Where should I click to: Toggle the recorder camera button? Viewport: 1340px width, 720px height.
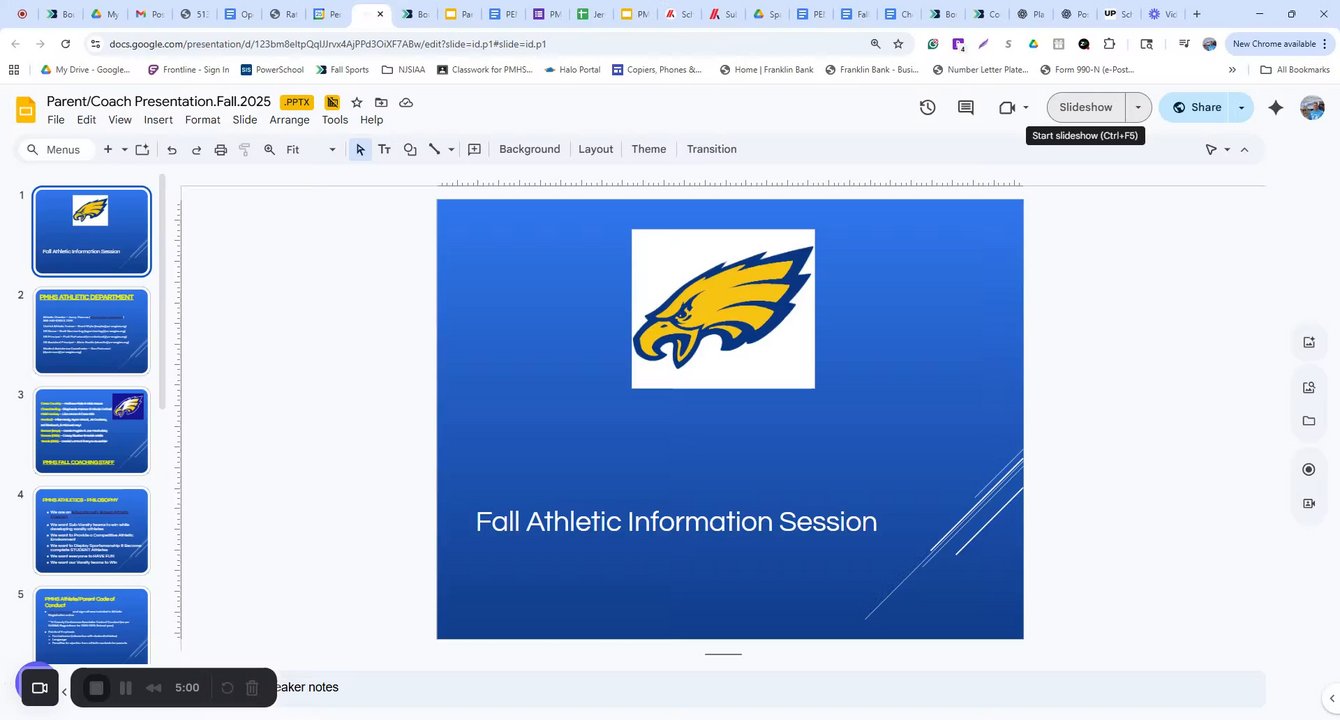coord(40,688)
